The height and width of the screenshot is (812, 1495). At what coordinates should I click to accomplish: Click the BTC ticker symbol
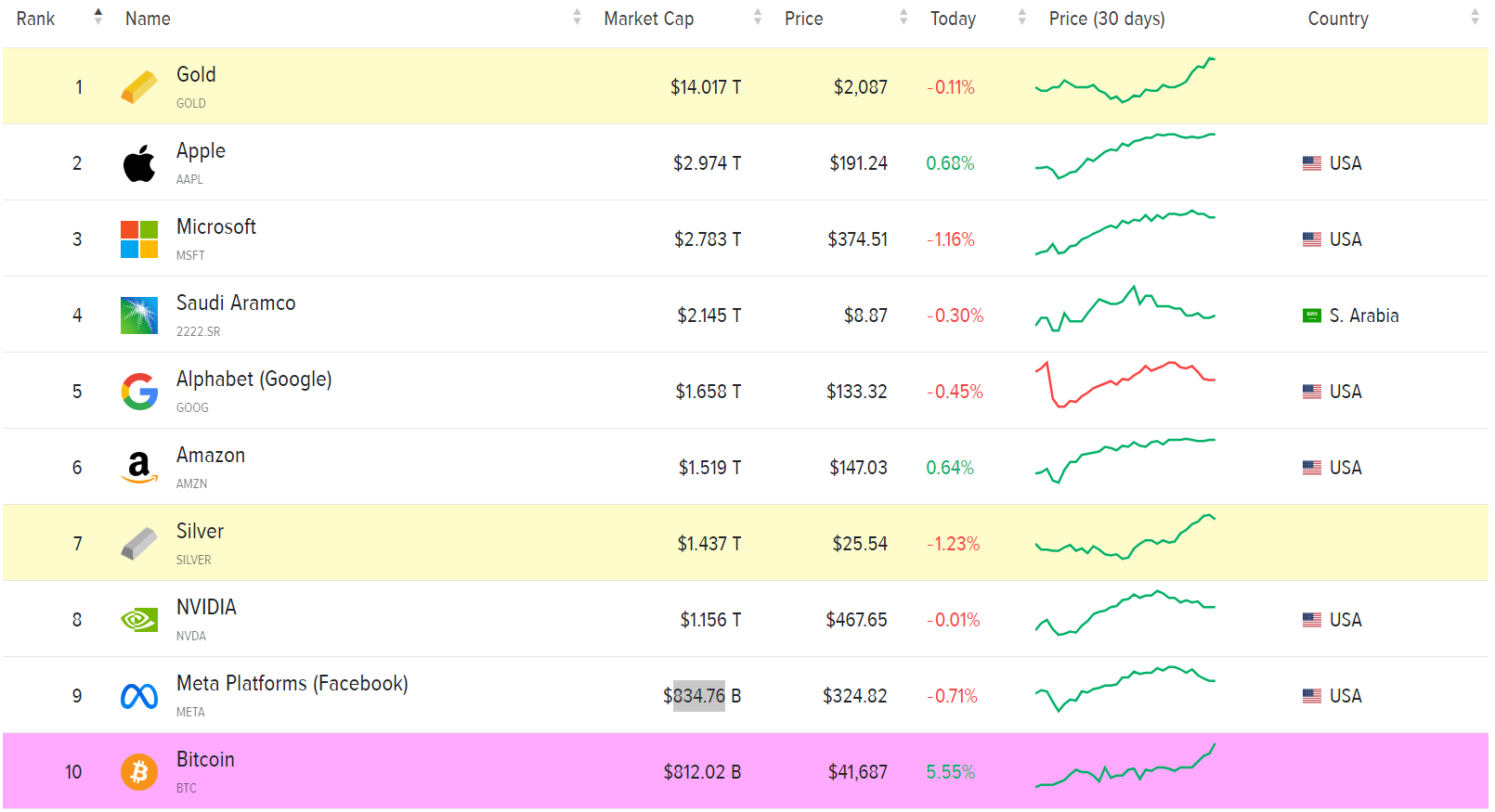click(x=187, y=789)
